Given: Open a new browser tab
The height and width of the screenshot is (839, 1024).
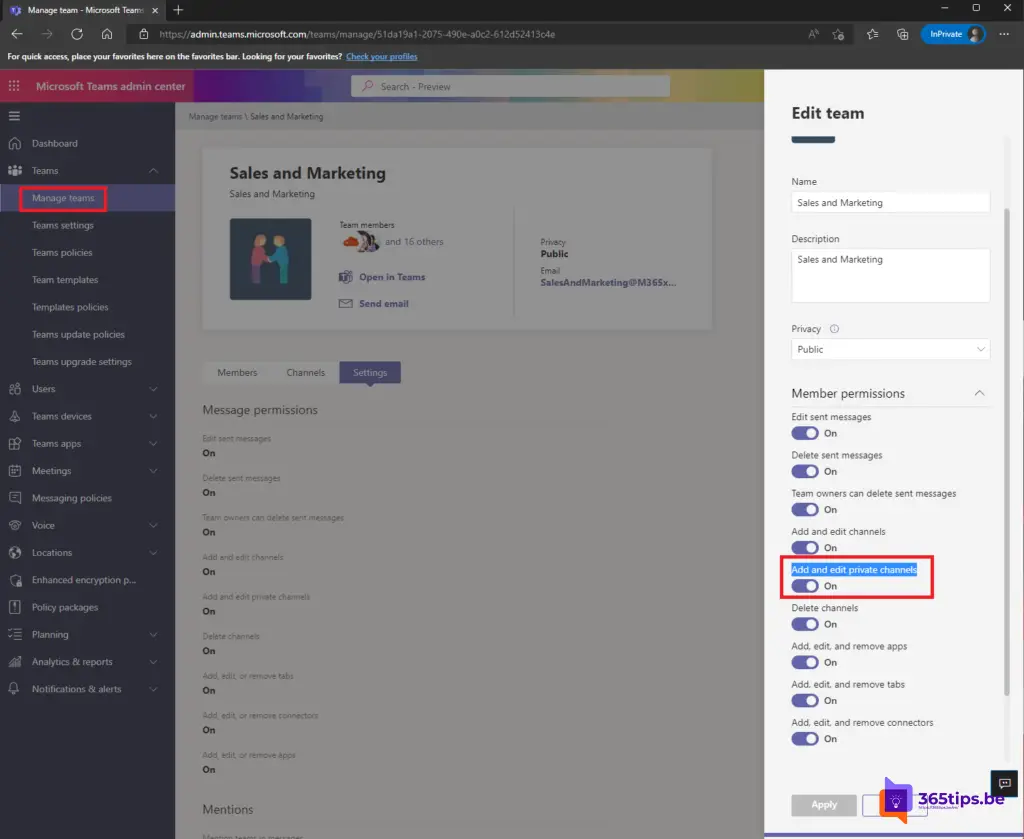Looking at the screenshot, I should (x=178, y=10).
